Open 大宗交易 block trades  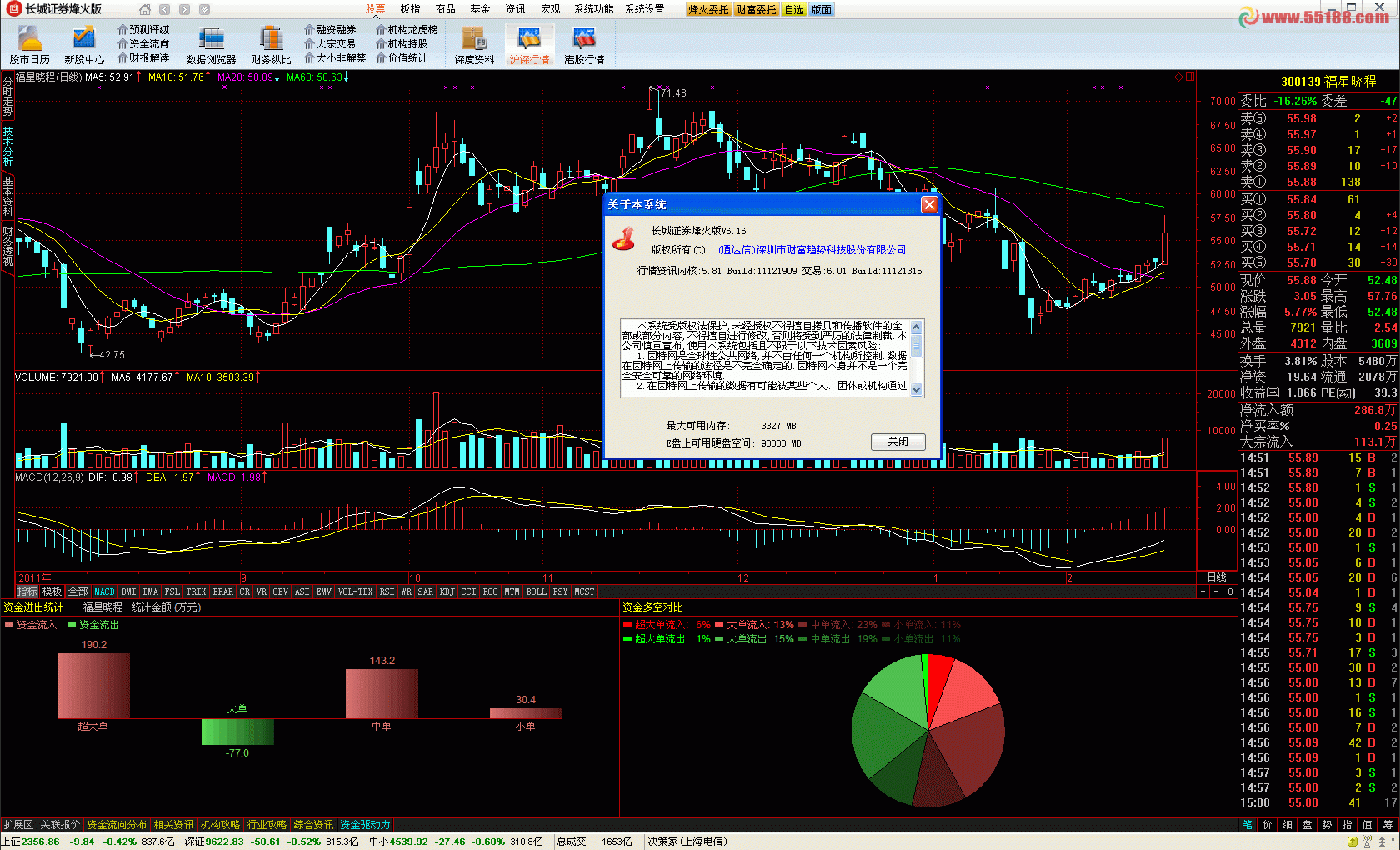point(330,43)
